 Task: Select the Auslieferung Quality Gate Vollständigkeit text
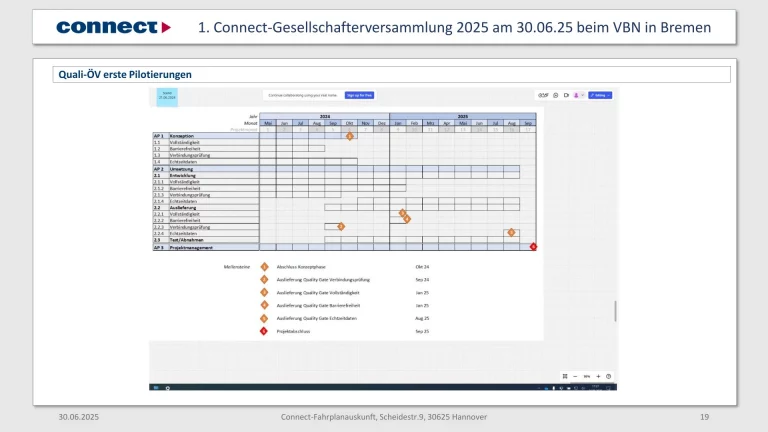pos(318,292)
